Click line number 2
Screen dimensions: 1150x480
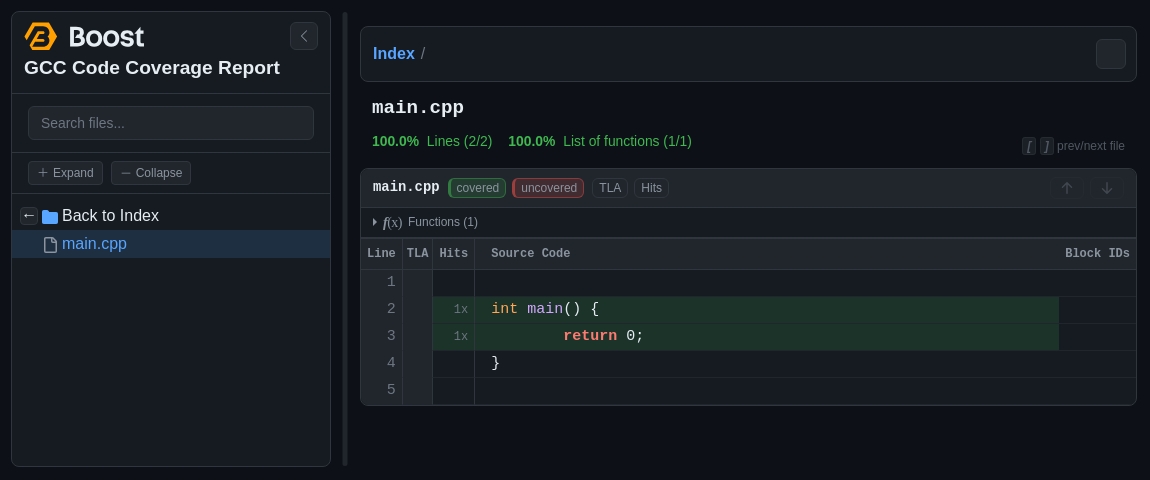[x=391, y=309]
